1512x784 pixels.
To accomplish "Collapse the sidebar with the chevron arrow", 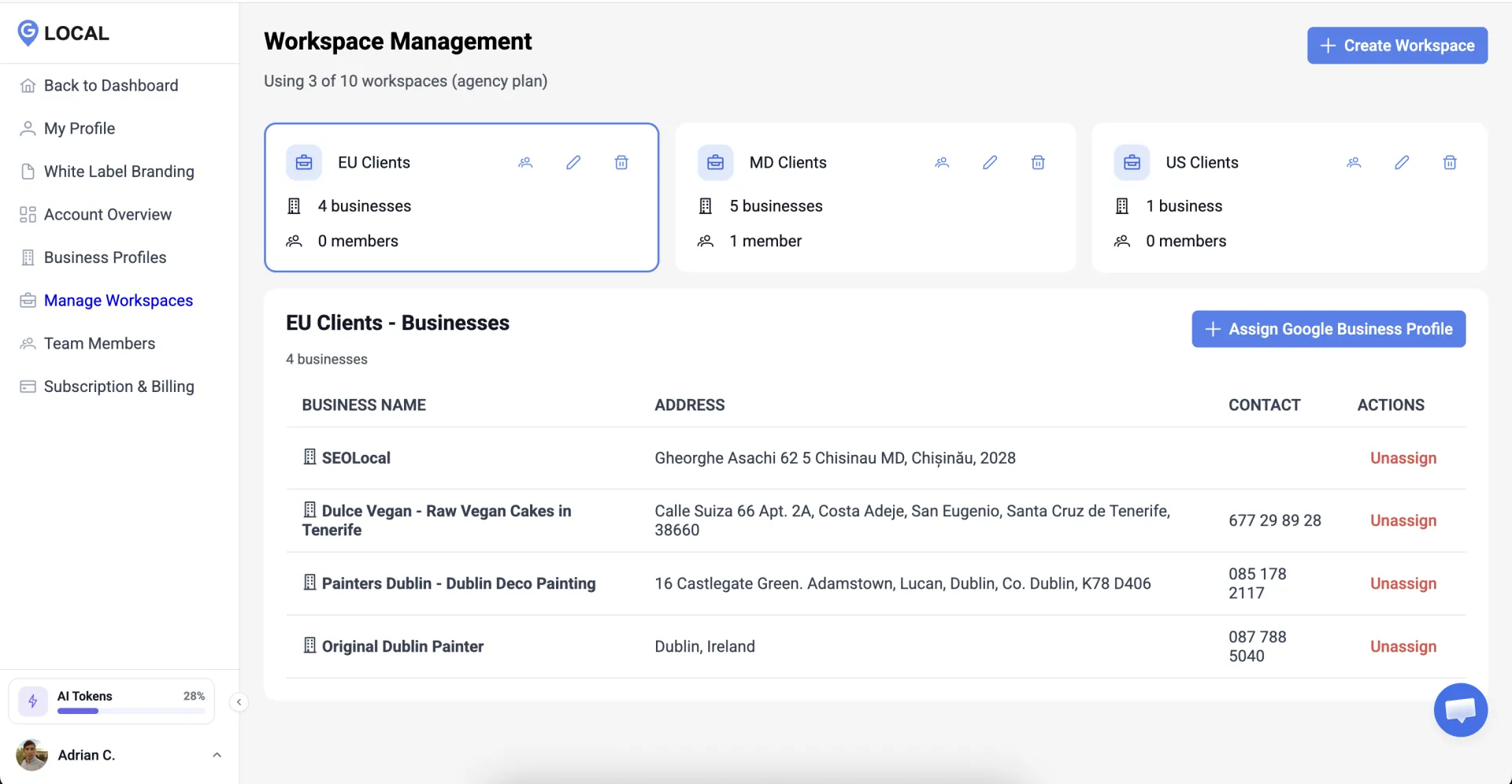I will (239, 702).
